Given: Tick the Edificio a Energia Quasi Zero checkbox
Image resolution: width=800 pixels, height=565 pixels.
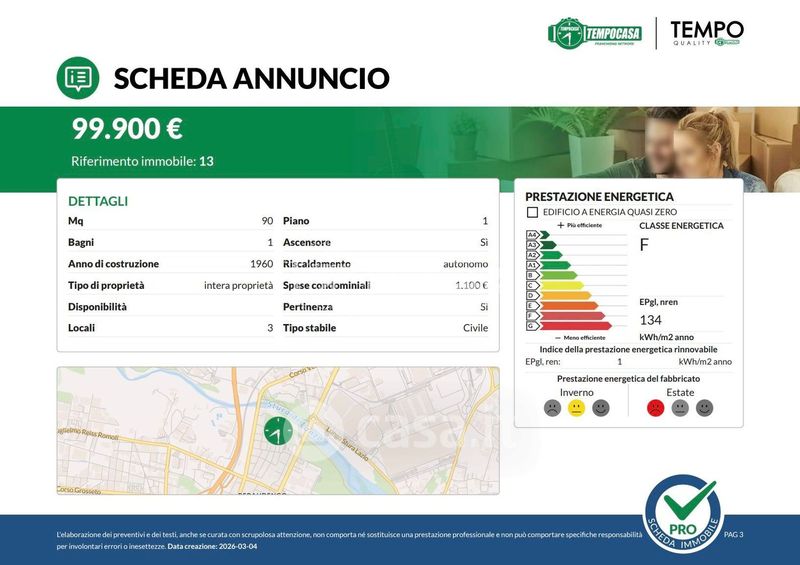Looking at the screenshot, I should (x=532, y=213).
